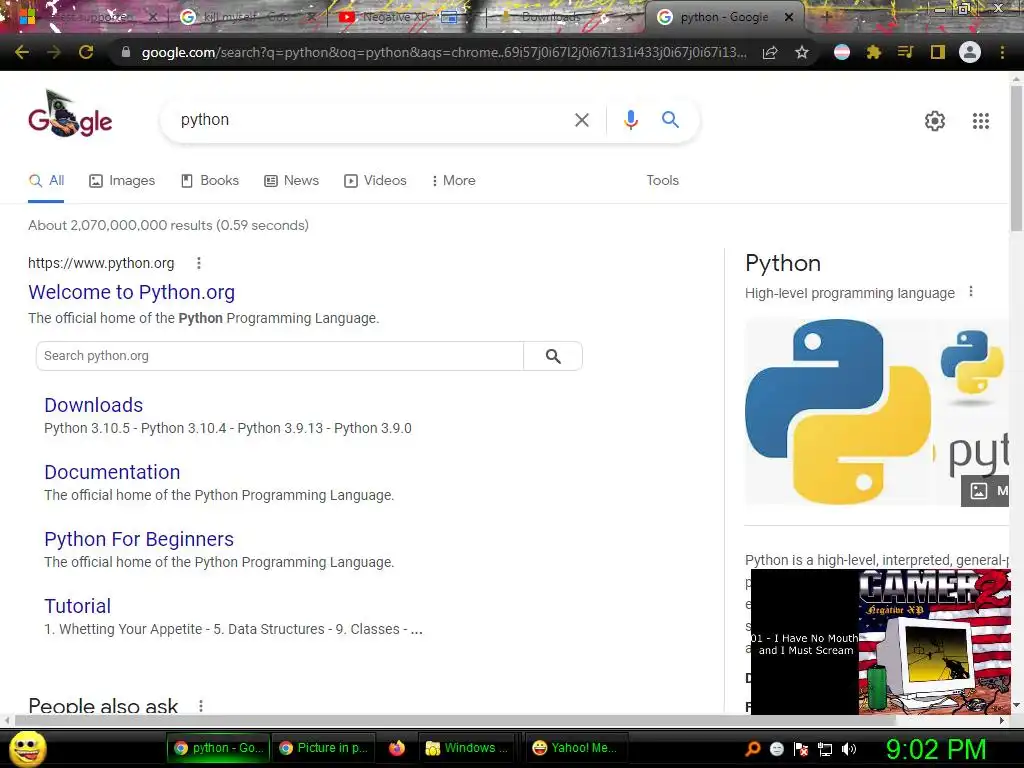Viewport: 1024px width, 768px height.
Task: Click the pink-blue striped extension icon
Action: pyautogui.click(x=842, y=52)
